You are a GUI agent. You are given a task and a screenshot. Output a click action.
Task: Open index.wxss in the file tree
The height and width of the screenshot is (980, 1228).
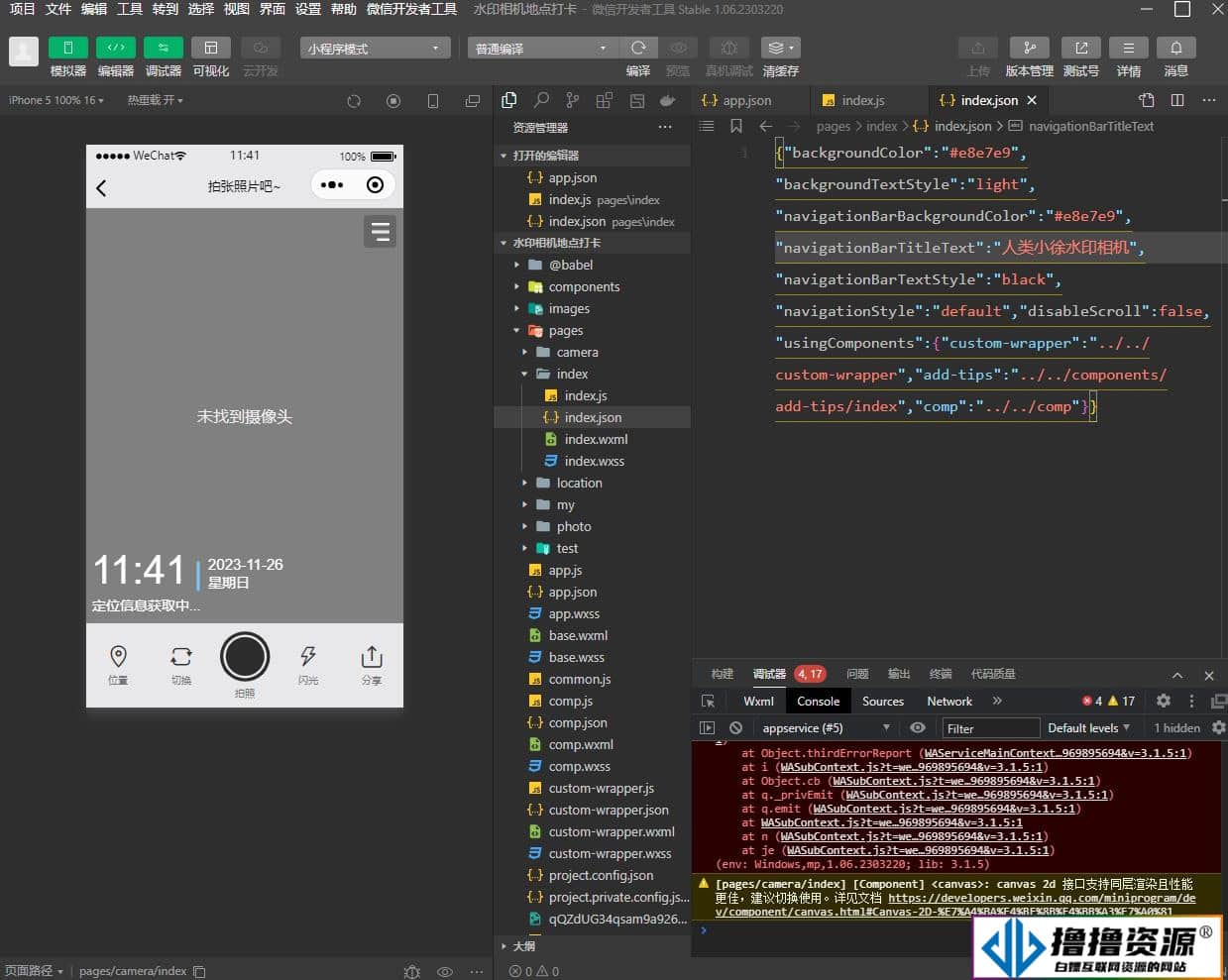coord(592,461)
